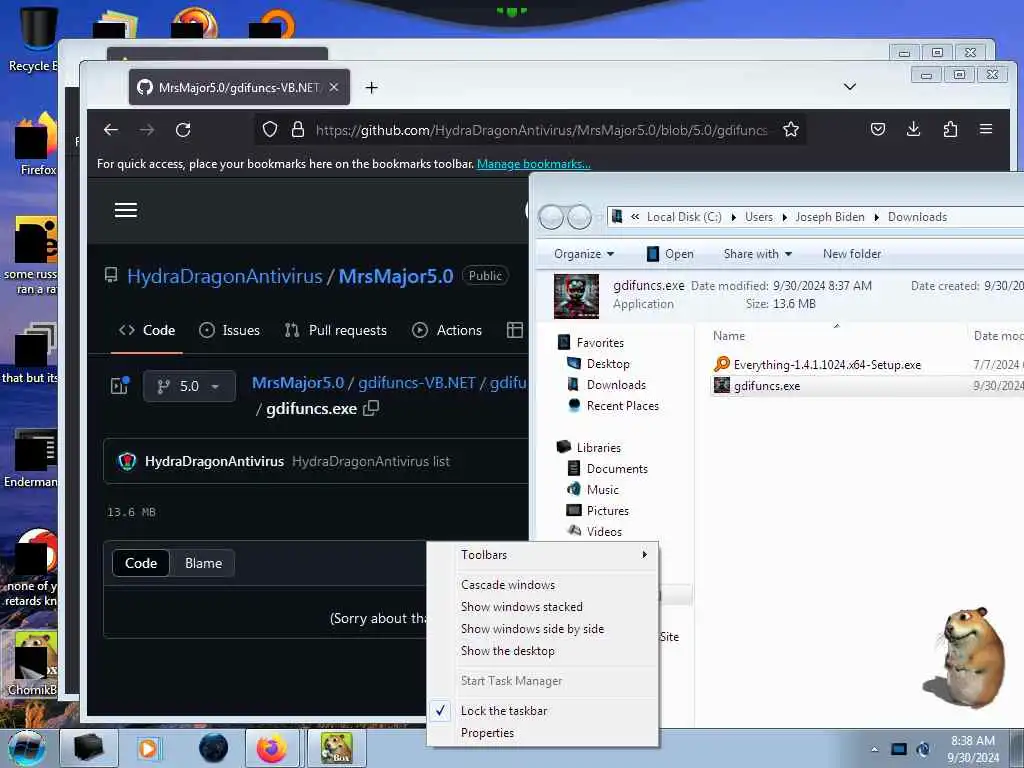Open the Share with dropdown
Image resolution: width=1024 pixels, height=768 pixels.
coord(758,254)
